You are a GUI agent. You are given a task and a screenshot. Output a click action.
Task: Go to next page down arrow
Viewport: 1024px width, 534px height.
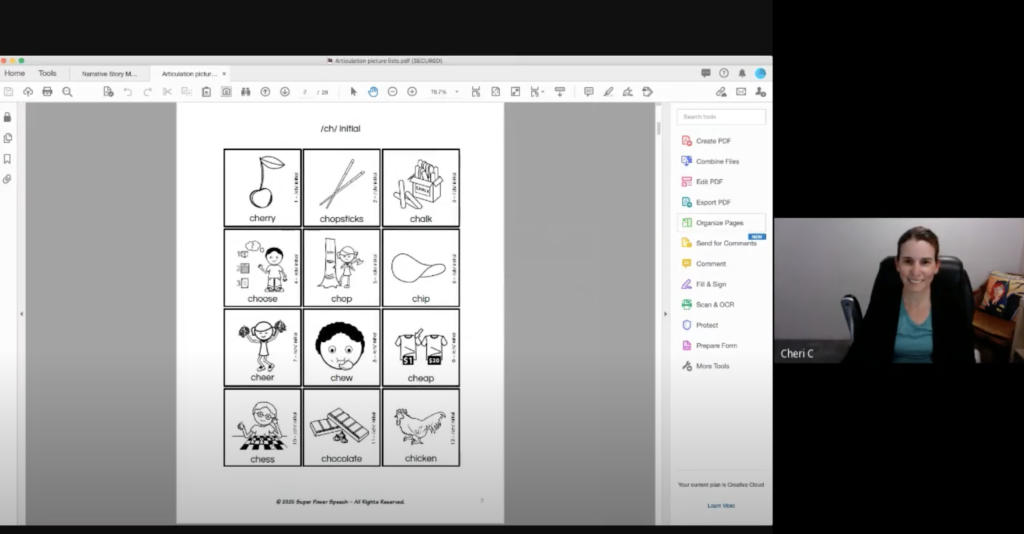pyautogui.click(x=285, y=92)
